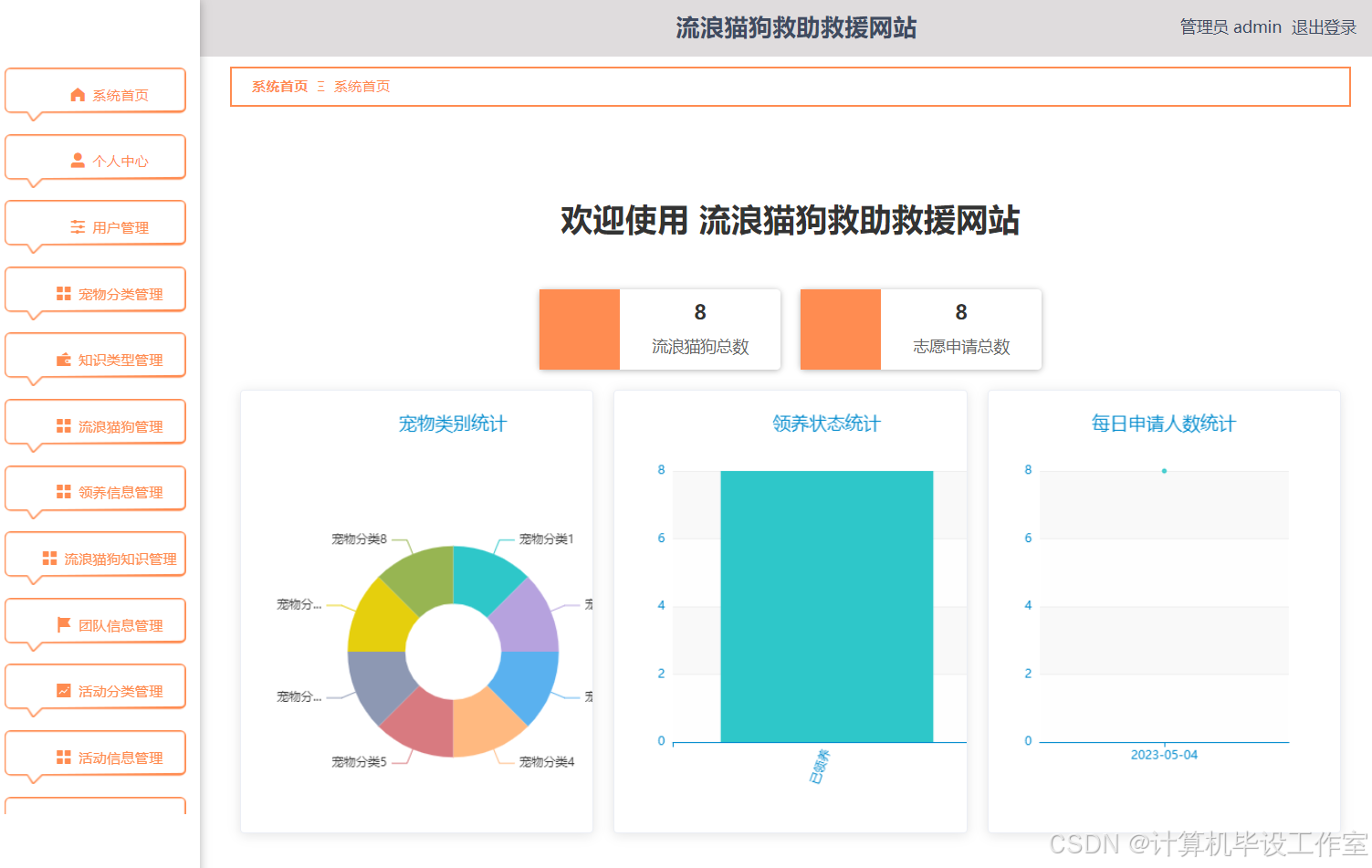Open 领养信息管理 in the sidebar
This screenshot has height=868, width=1372.
pos(95,489)
